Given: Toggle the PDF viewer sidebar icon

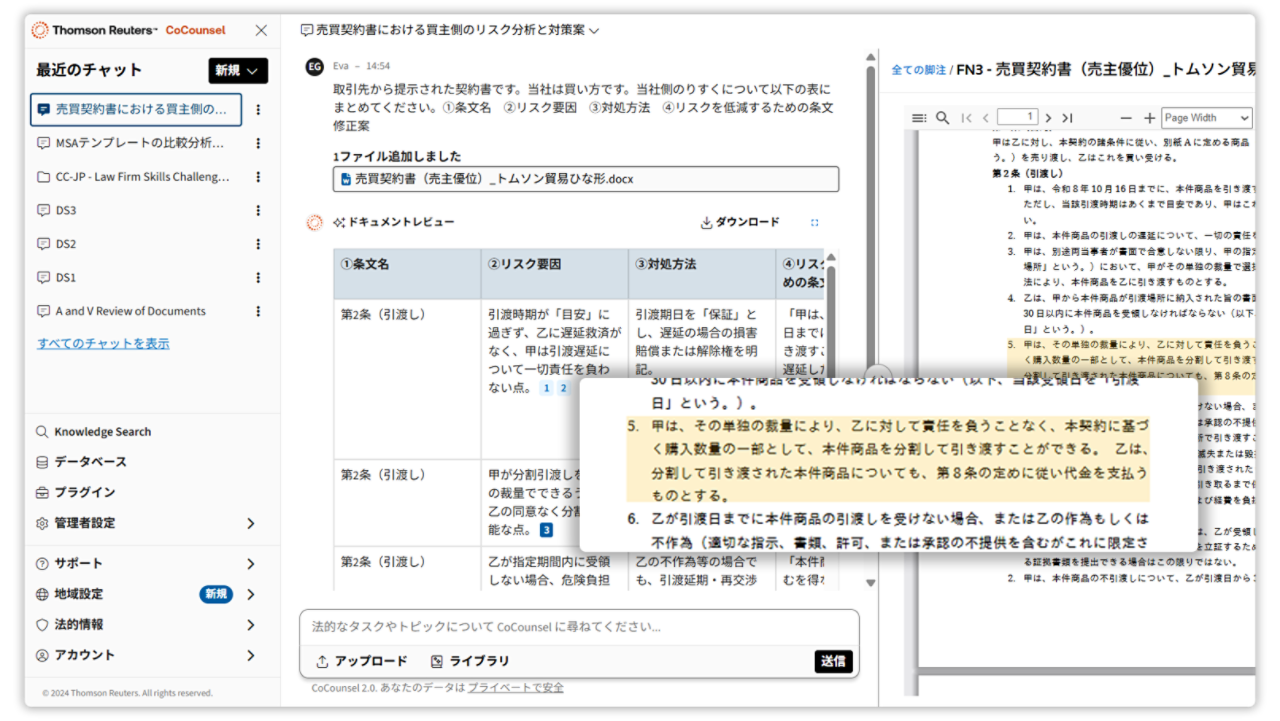Looking at the screenshot, I should (919, 118).
